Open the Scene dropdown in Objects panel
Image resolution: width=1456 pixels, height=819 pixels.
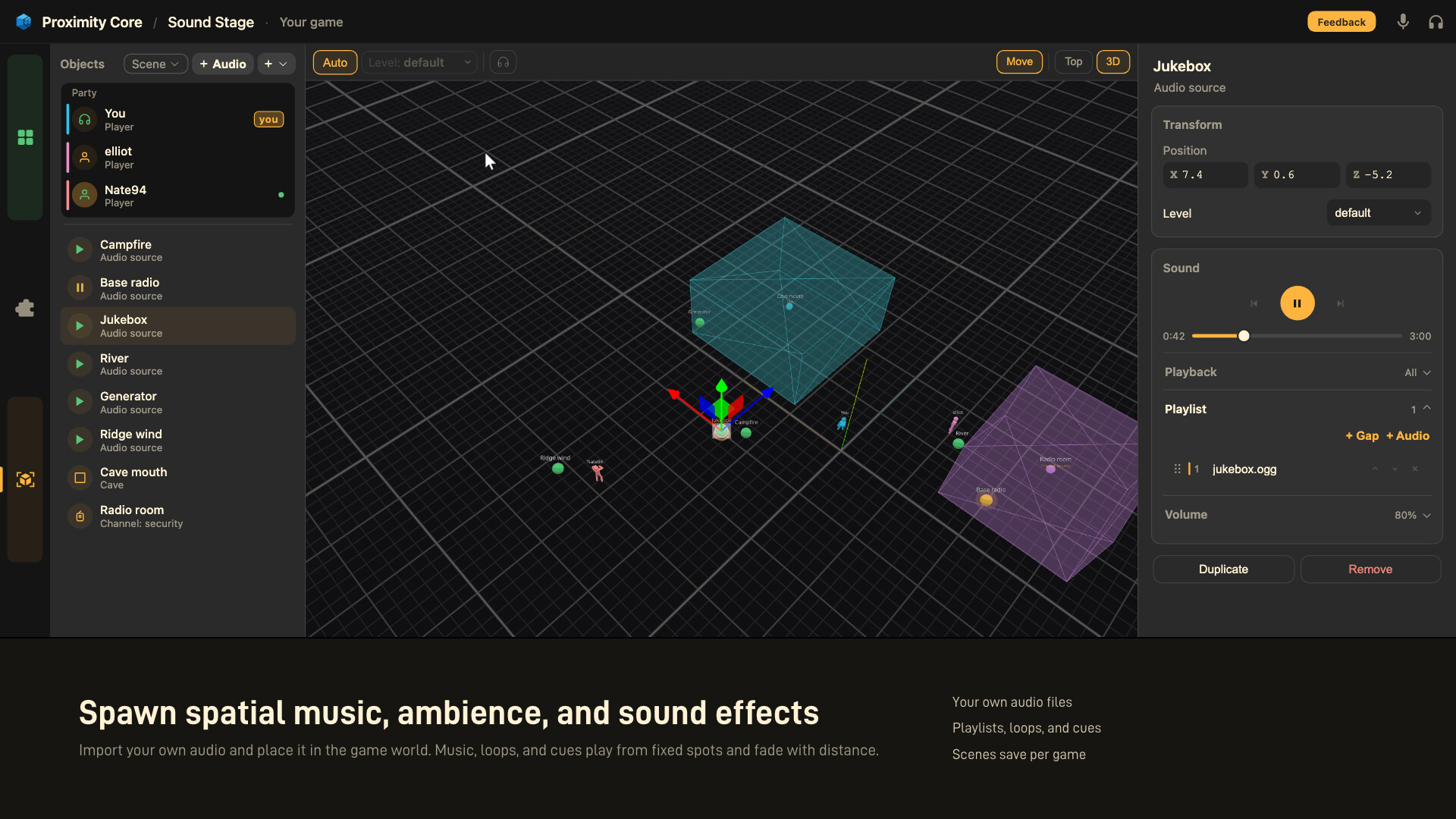[155, 64]
